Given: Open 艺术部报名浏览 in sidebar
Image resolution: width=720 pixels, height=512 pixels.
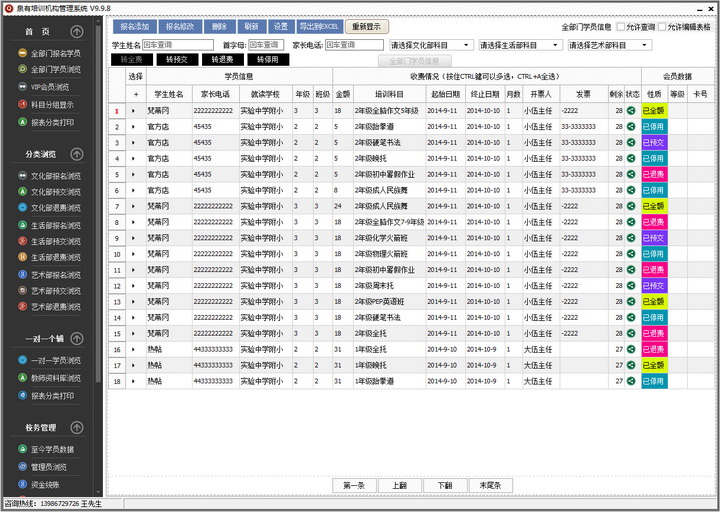Looking at the screenshot, I should [50, 275].
